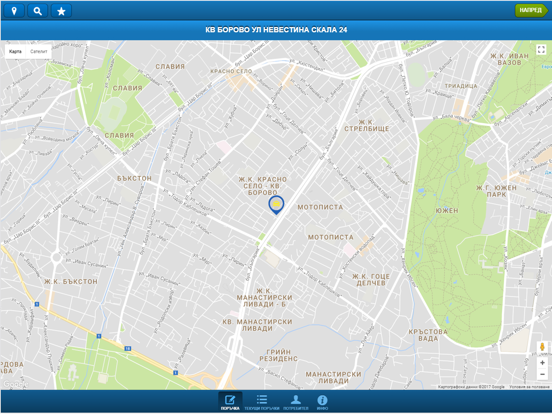This screenshot has width=552, height=414.
Task: Switch map to Сателит view
Action: pos(39,51)
